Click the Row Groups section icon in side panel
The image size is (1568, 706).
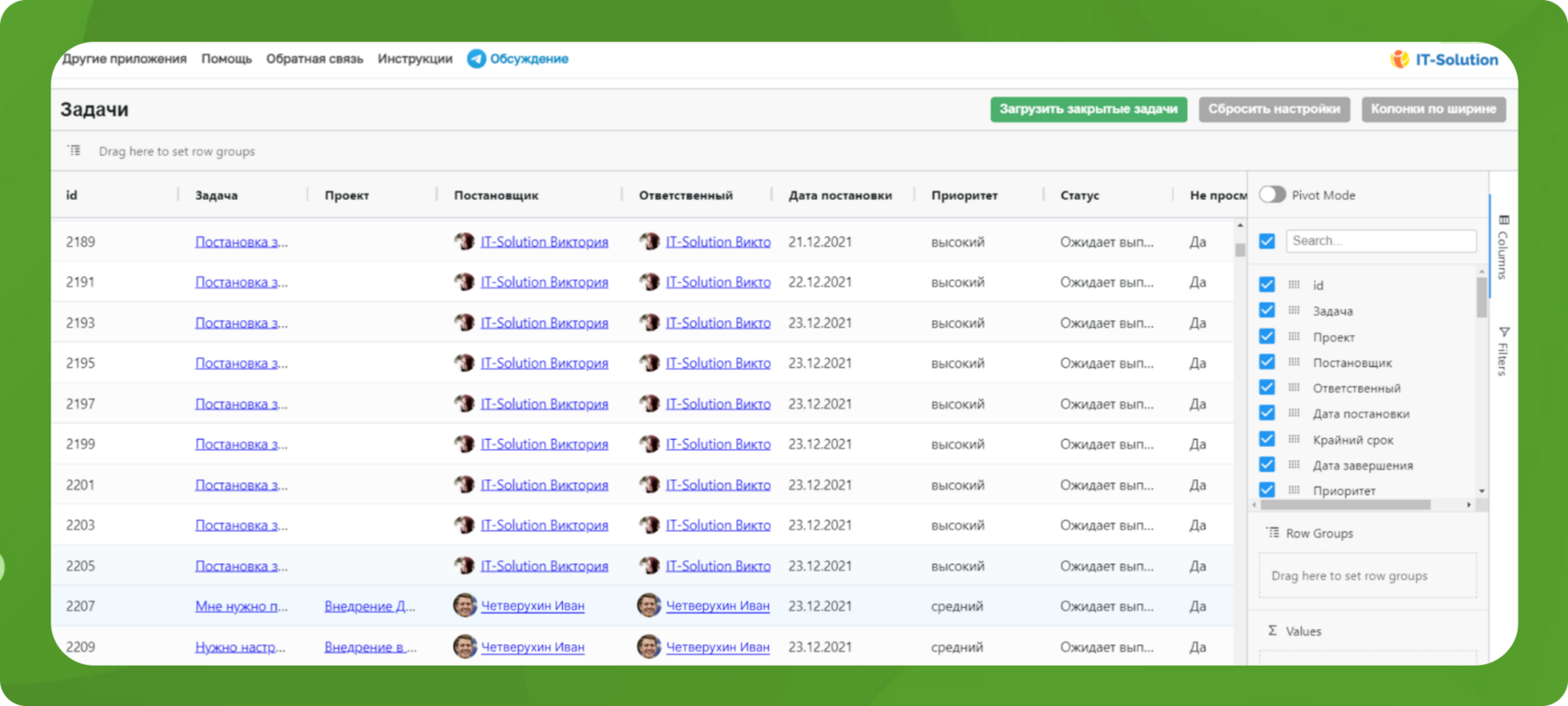coord(1272,532)
